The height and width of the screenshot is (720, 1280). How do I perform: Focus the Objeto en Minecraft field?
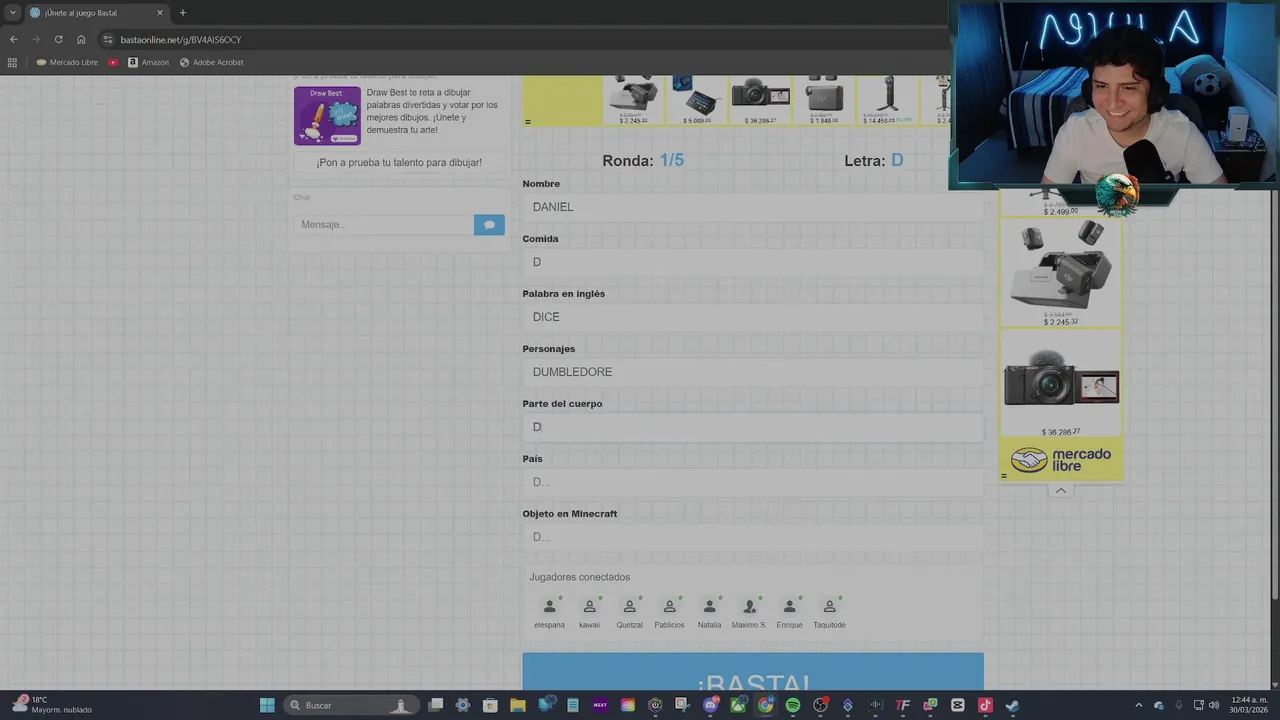click(x=752, y=537)
